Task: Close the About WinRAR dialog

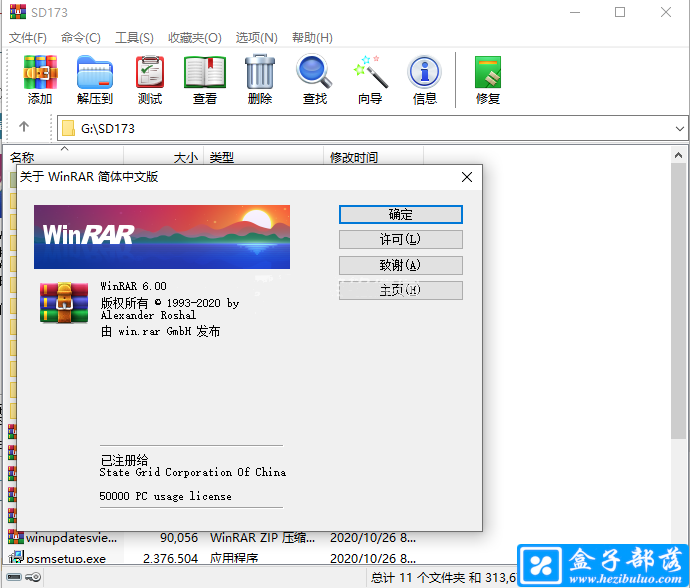Action: pos(467,177)
